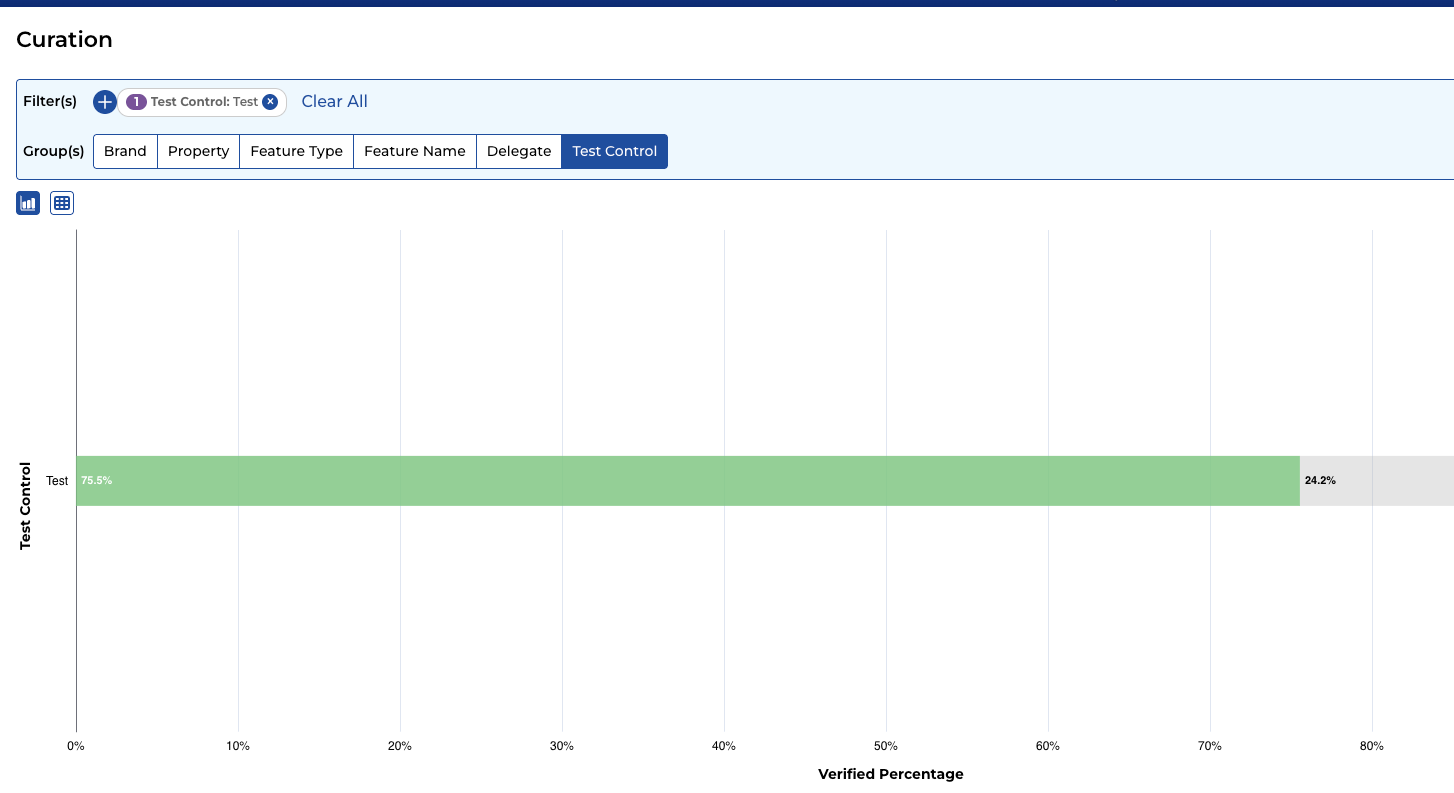Clear all filters via Clear All link
Screen dimensions: 1454x793
335,101
